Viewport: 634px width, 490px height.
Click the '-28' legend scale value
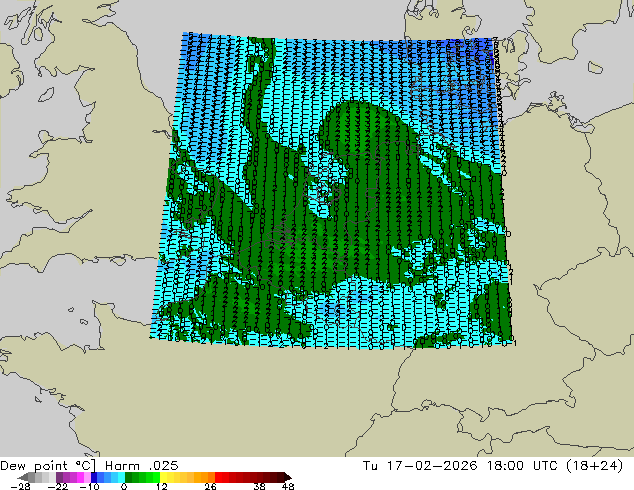[20, 486]
